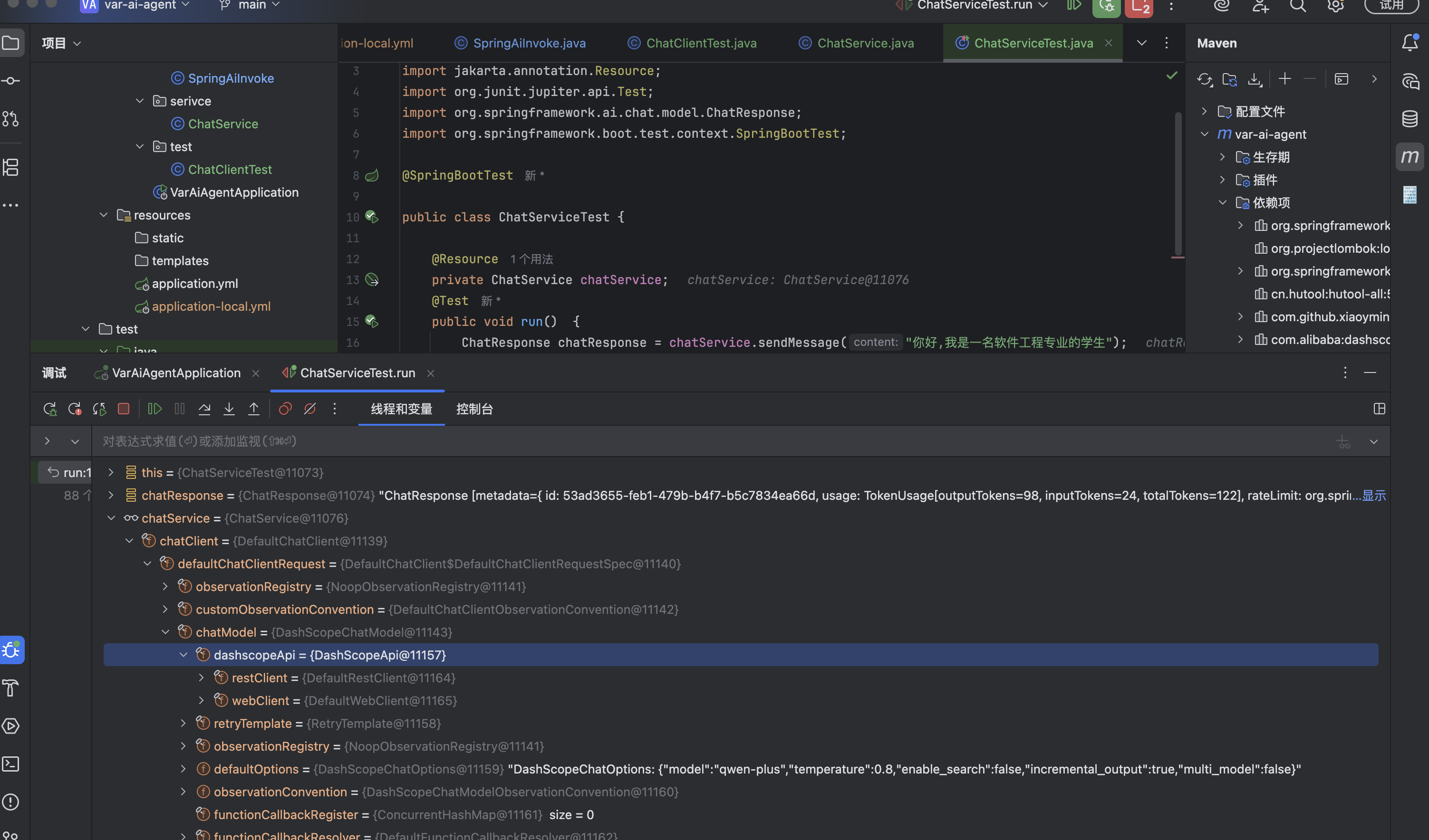Toggle breakpoint gutter icon on line 13
Screen dimensions: 1429x840
pyautogui.click(x=372, y=280)
